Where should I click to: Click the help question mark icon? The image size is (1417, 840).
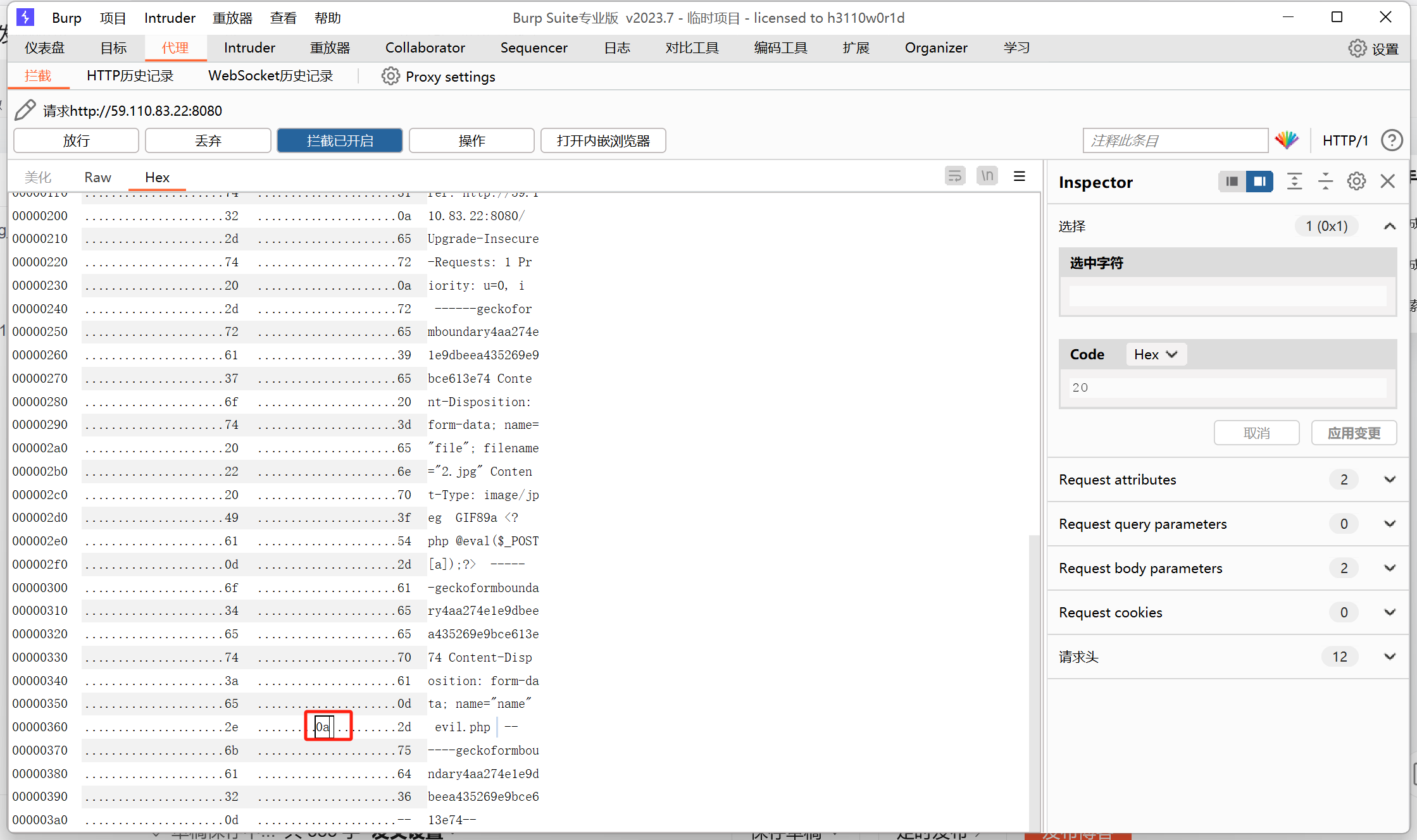point(1392,140)
